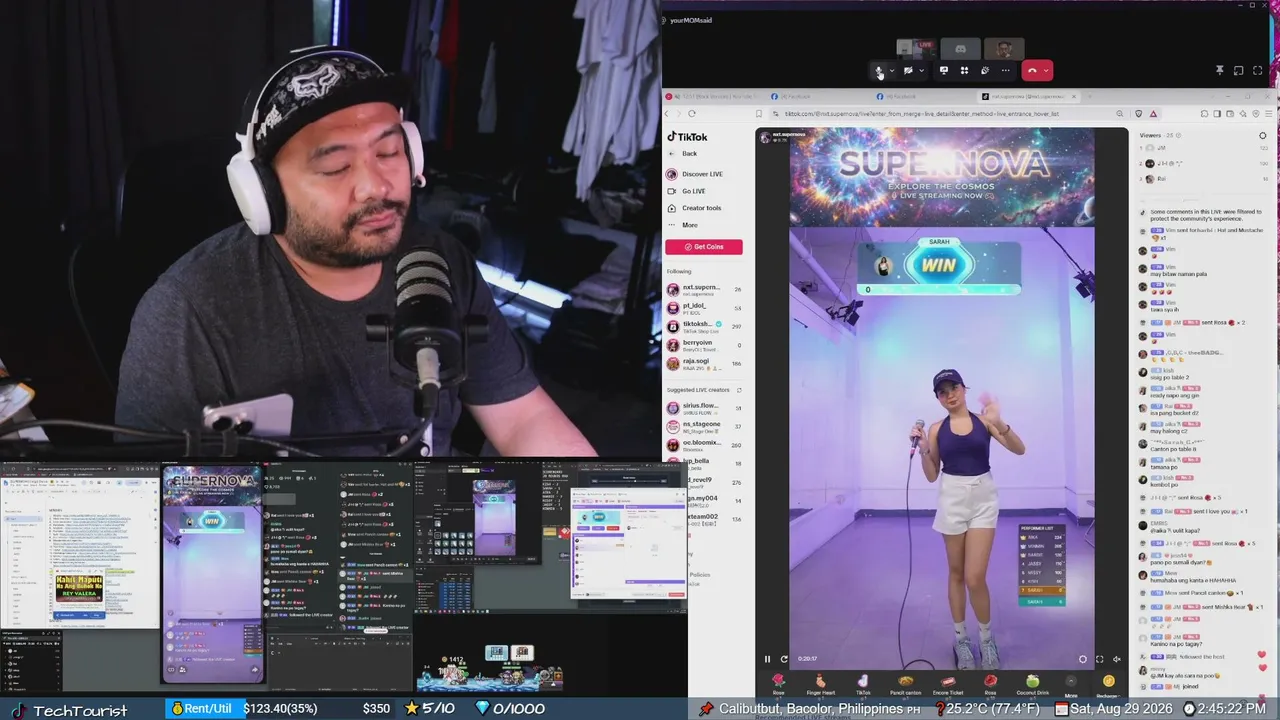Screen dimensions: 1280x720
Task: Mute microphone in the call toolbar
Action: point(879,71)
